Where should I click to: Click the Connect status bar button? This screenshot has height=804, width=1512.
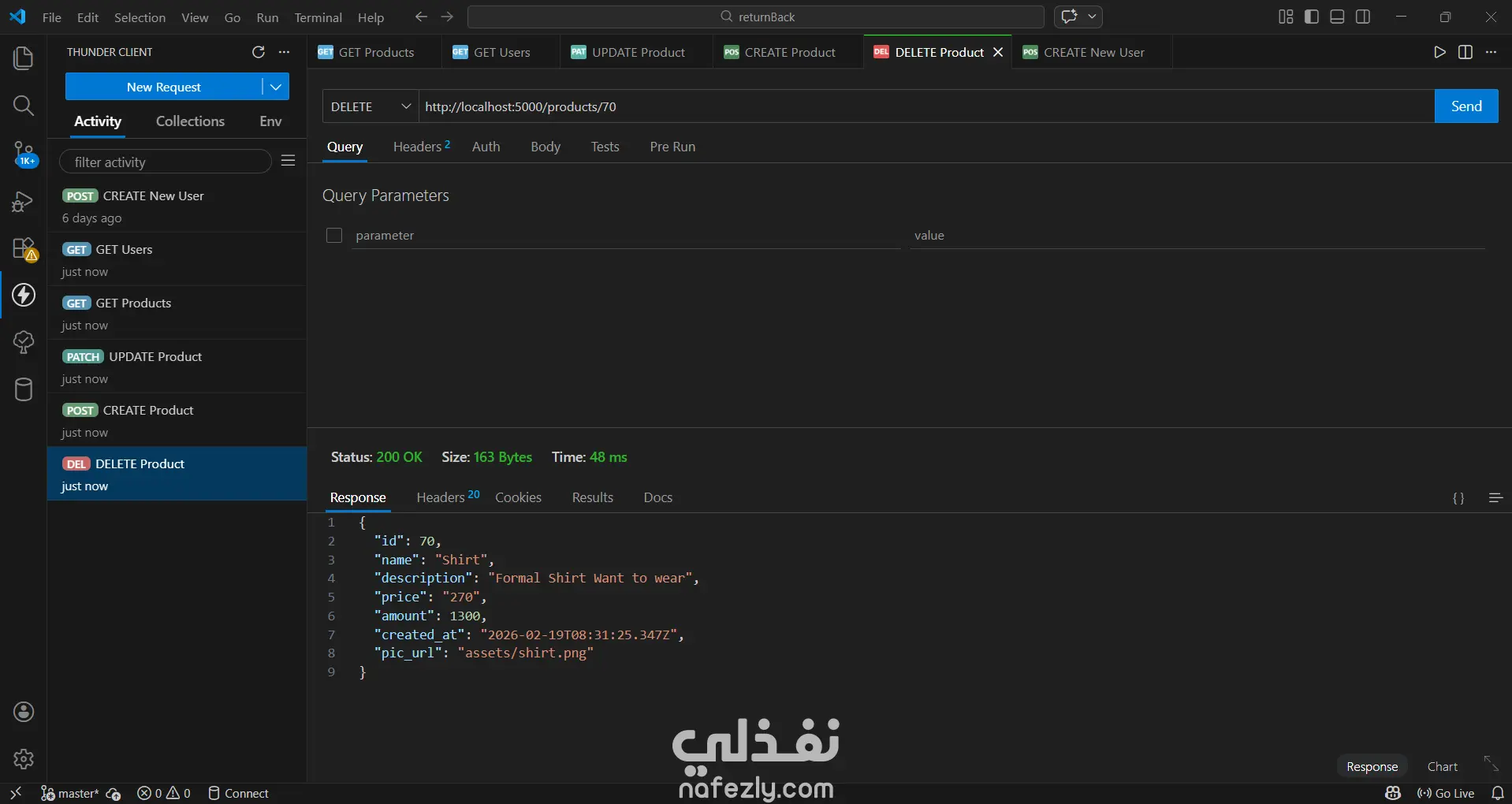pos(238,793)
